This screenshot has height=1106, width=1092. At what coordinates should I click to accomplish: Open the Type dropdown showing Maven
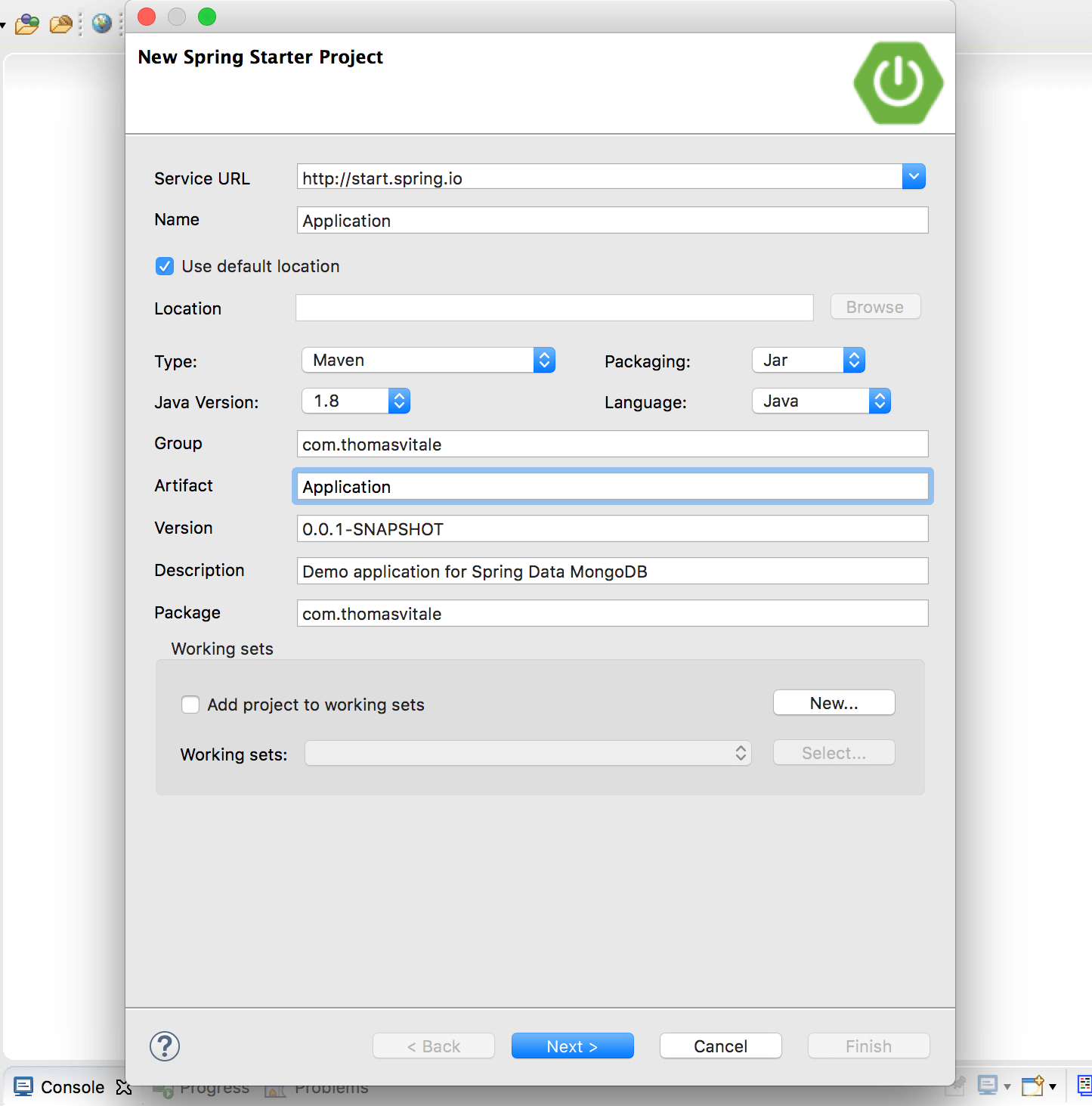click(544, 360)
